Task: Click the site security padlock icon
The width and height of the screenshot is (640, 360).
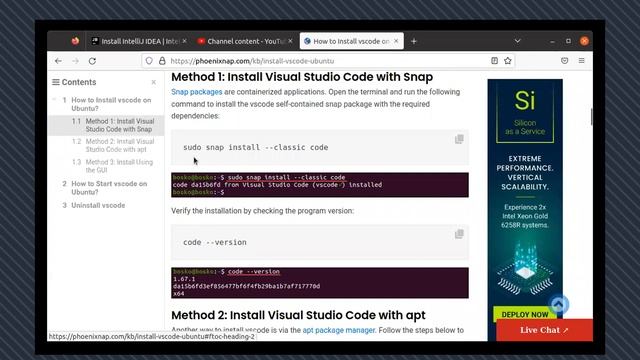Action: coord(162,61)
